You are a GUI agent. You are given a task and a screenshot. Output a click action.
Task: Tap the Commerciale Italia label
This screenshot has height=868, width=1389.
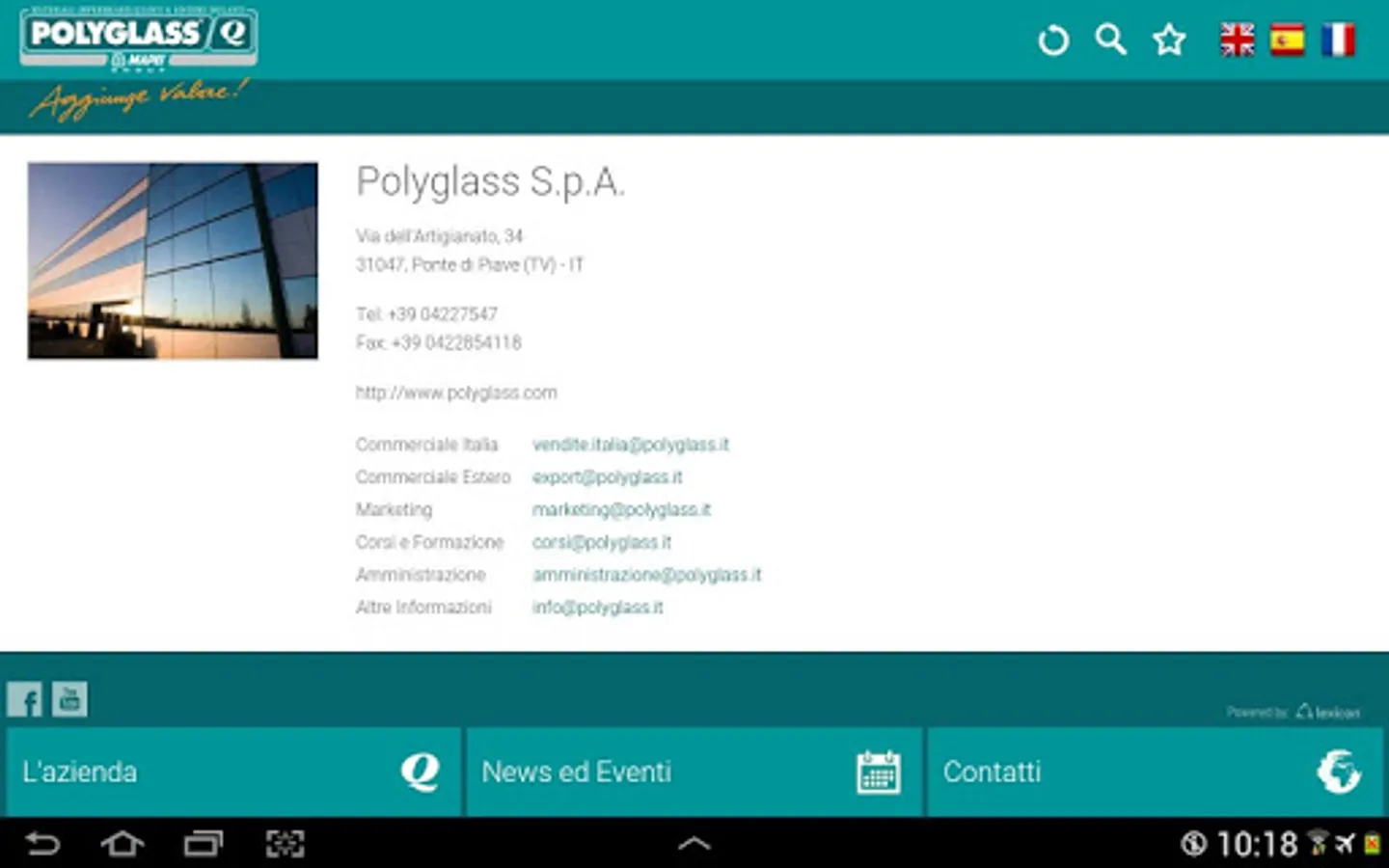(426, 445)
